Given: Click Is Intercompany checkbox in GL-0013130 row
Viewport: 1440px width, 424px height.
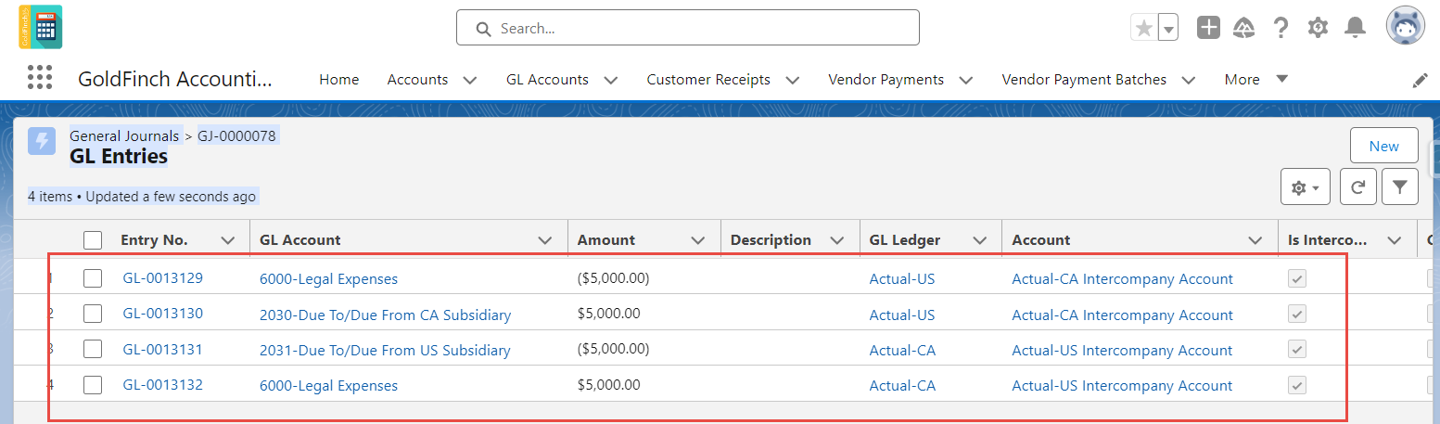Looking at the screenshot, I should [1297, 314].
